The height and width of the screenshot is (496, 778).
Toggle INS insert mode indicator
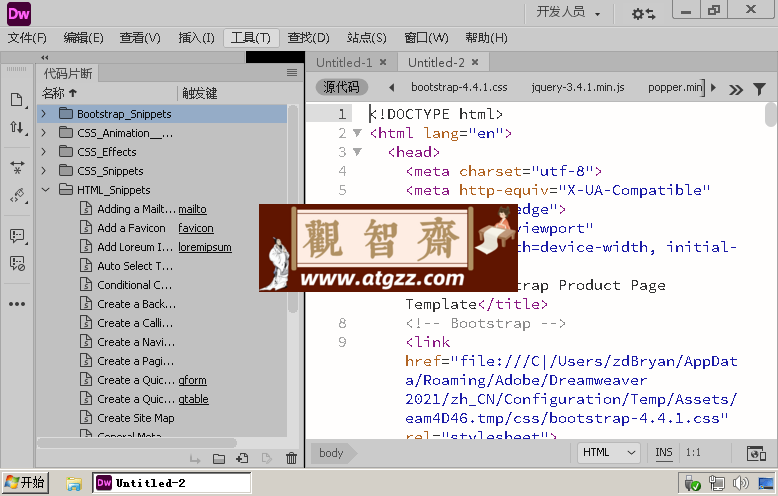tap(663, 452)
